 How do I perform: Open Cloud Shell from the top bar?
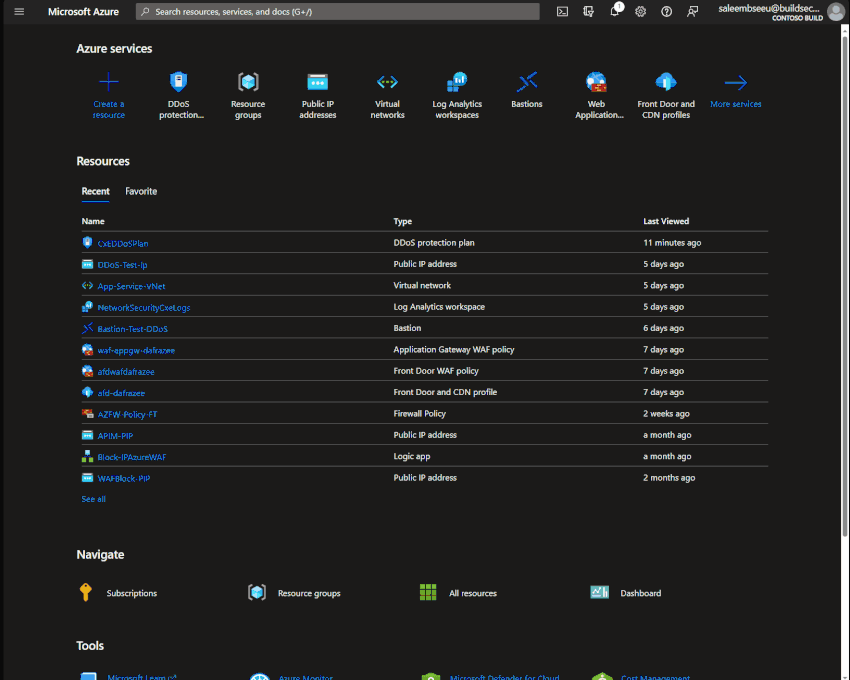[562, 11]
